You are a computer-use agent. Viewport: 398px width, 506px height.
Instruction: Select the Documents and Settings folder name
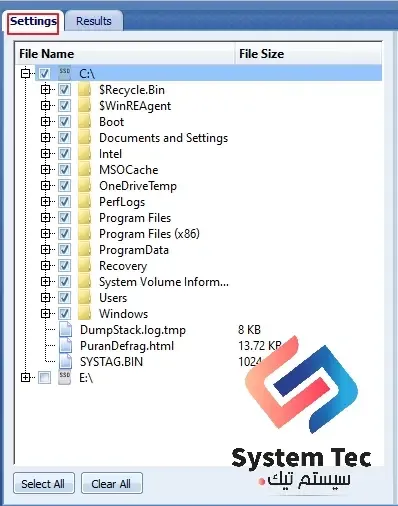pyautogui.click(x=163, y=138)
